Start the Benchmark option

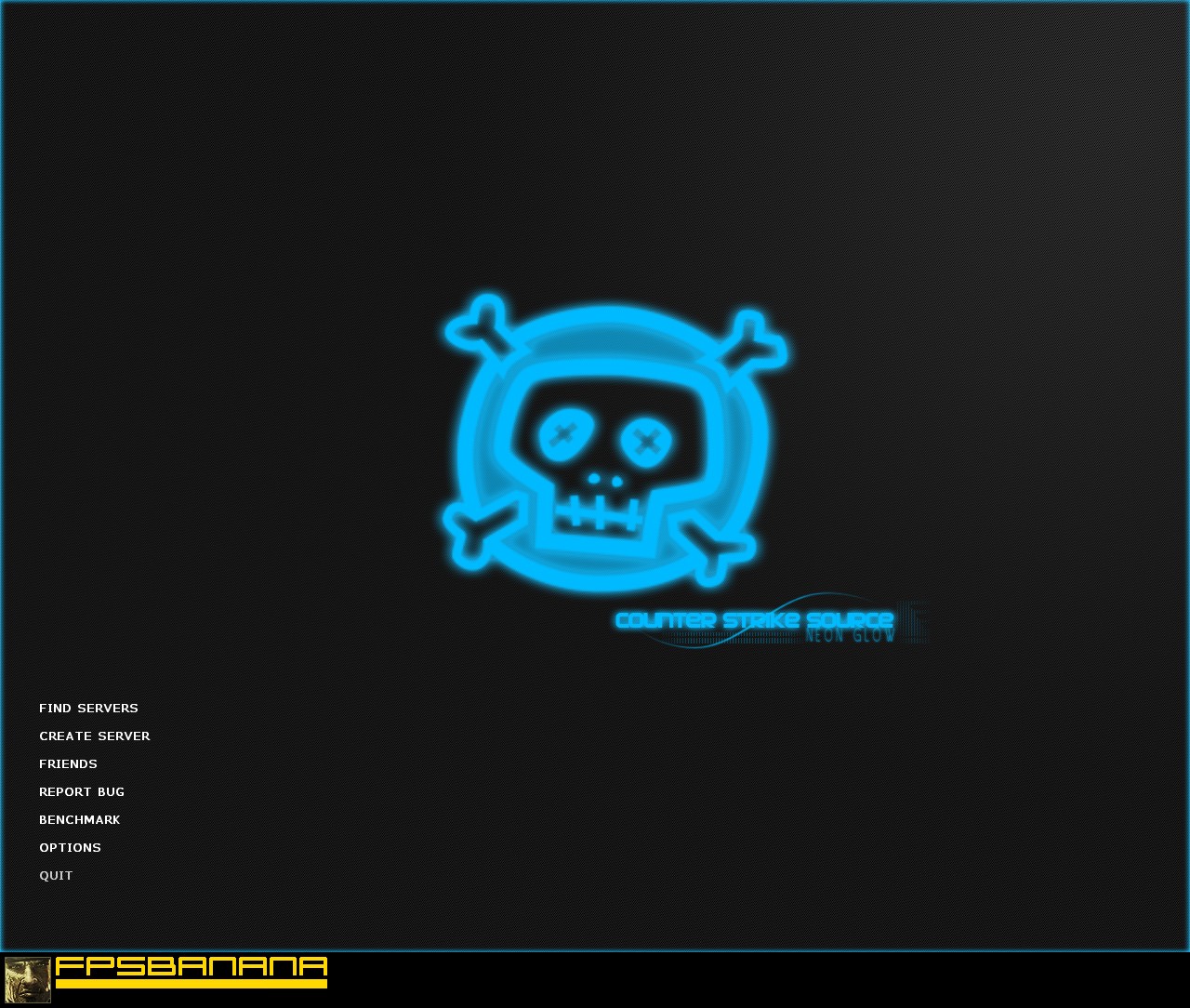(79, 820)
